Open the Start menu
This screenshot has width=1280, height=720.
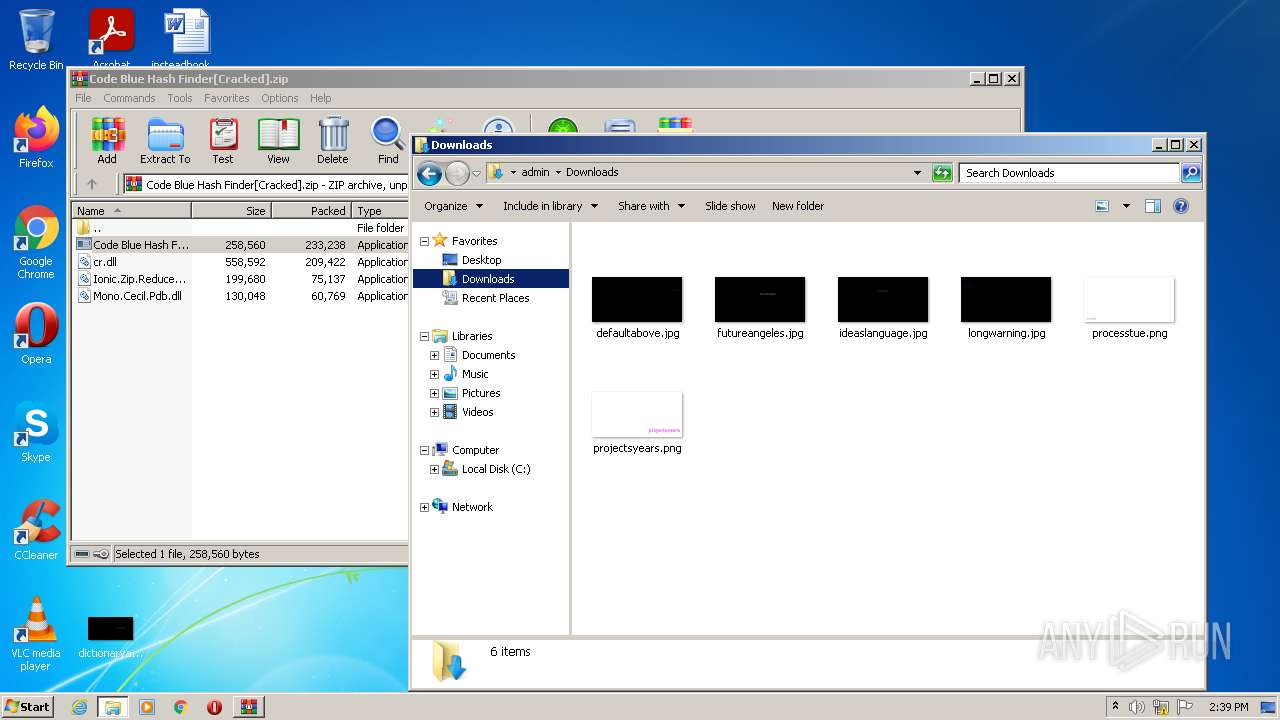[28, 707]
